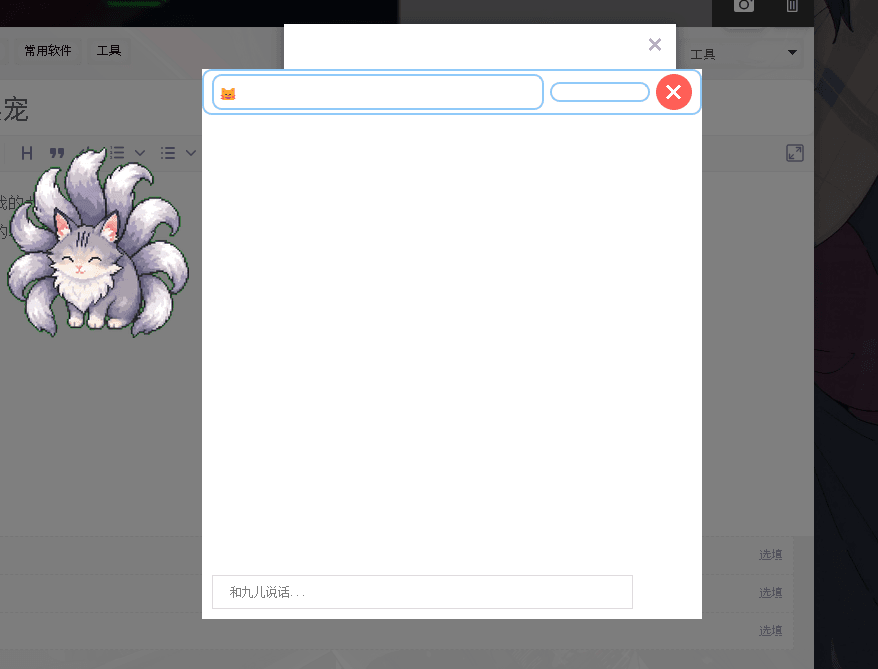Expand the numbered list style options chevron
The image size is (878, 669).
pyautogui.click(x=140, y=153)
